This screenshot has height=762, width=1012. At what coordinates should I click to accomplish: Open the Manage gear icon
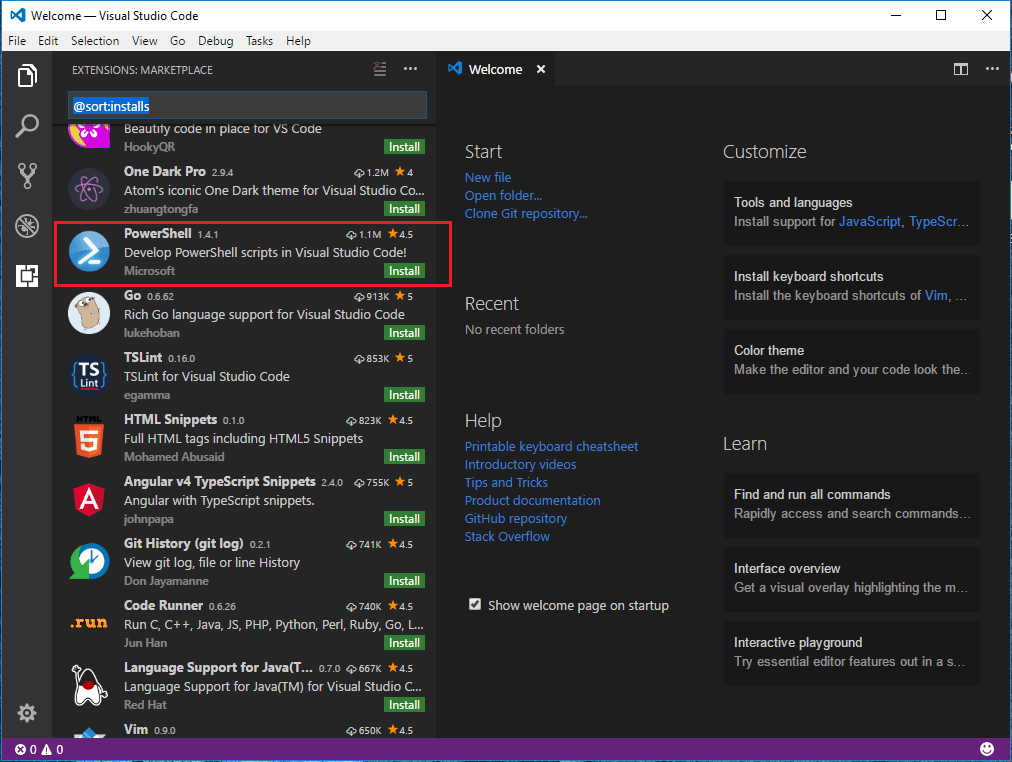27,713
